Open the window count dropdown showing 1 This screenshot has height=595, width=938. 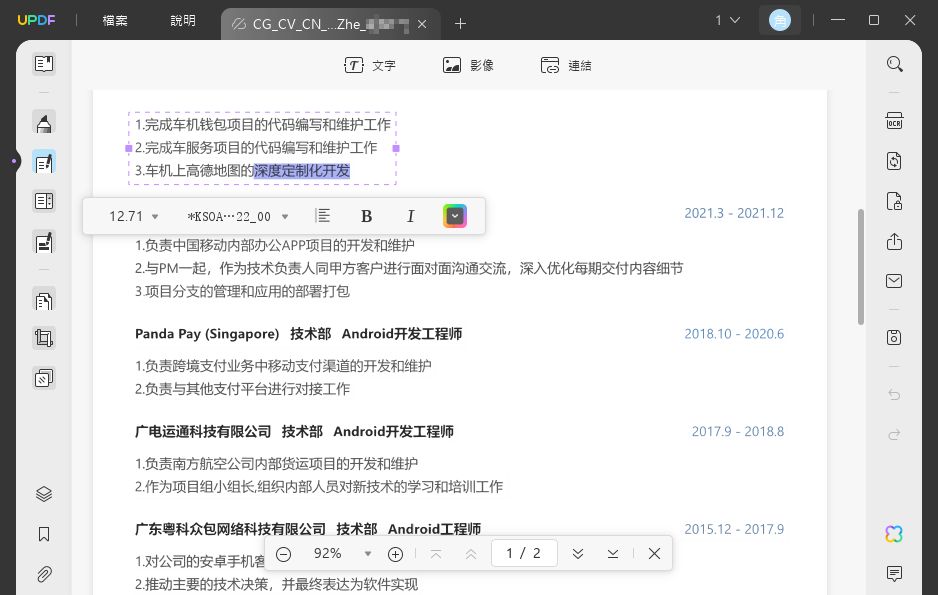pos(727,20)
